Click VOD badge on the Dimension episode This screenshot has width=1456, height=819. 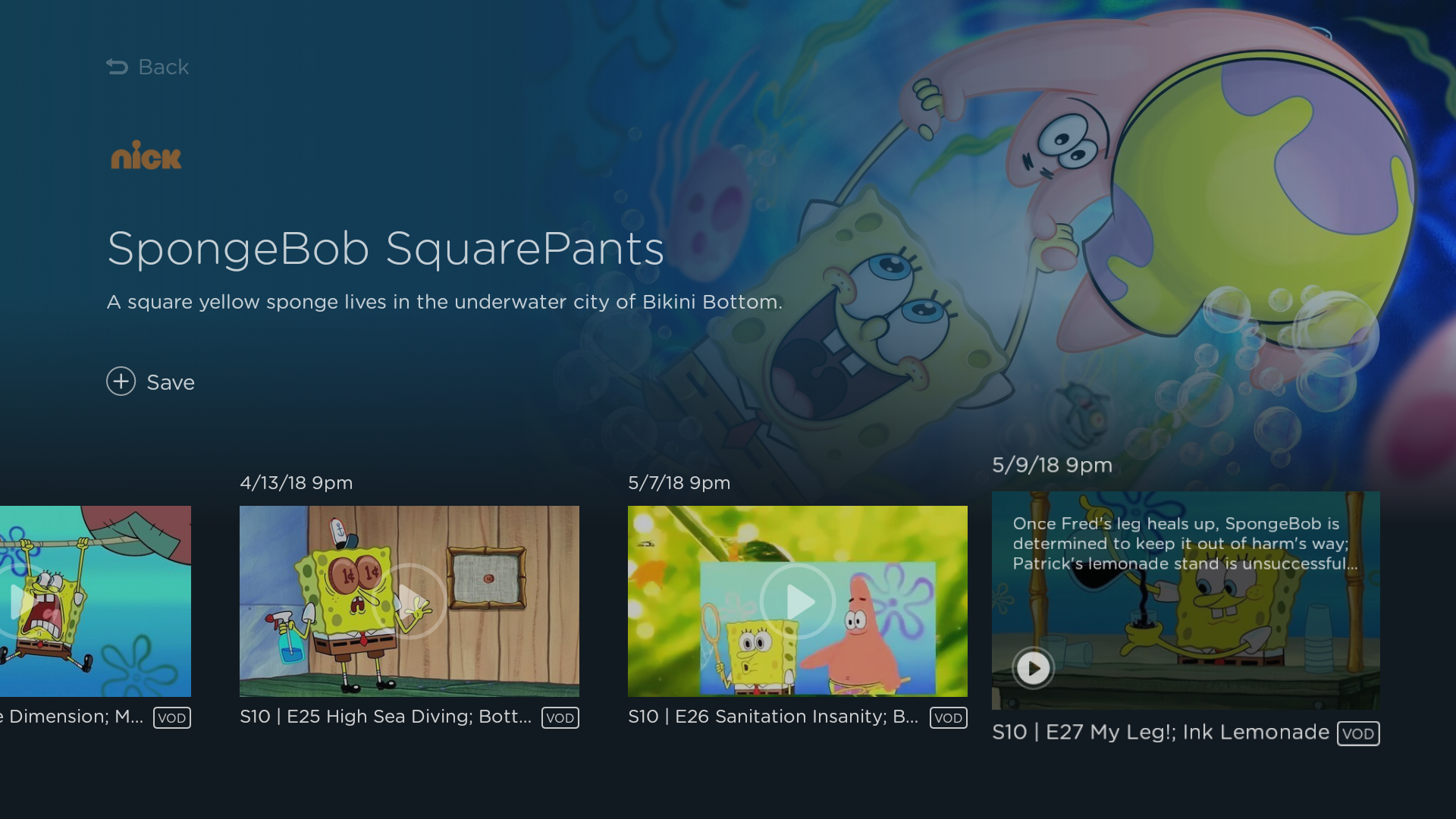click(x=172, y=717)
